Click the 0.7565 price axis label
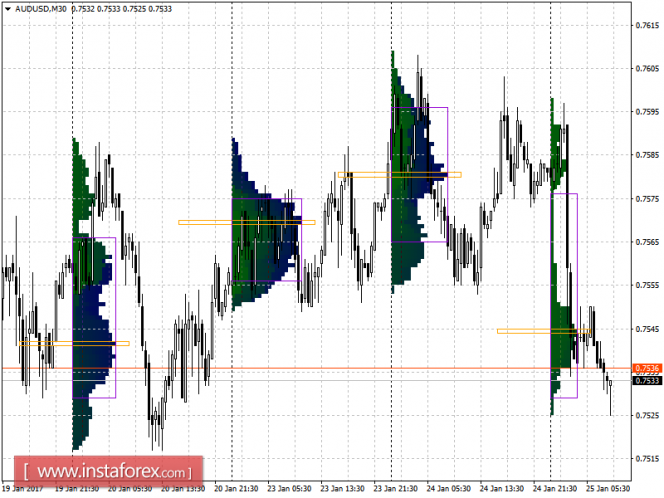Viewport: 664px width, 498px height. [x=646, y=242]
